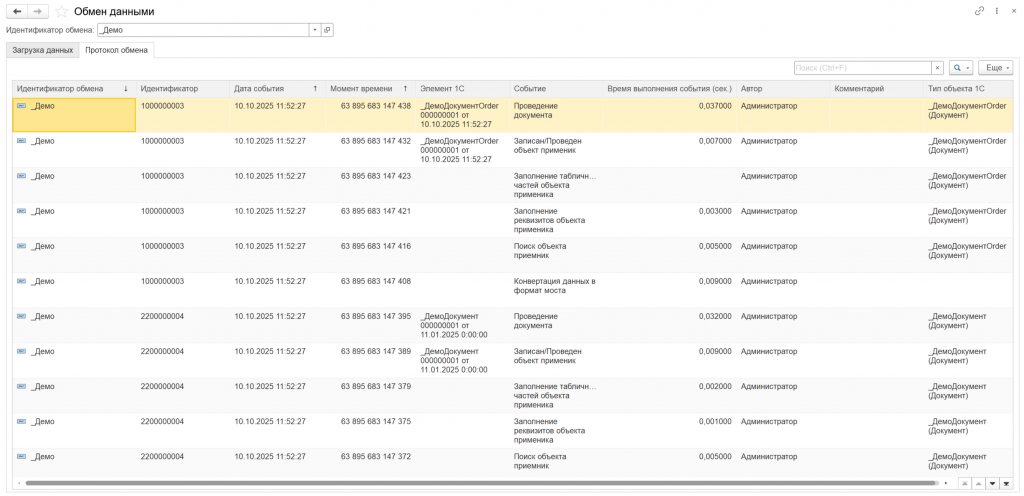Go back with the left arrow button

pos(17,11)
